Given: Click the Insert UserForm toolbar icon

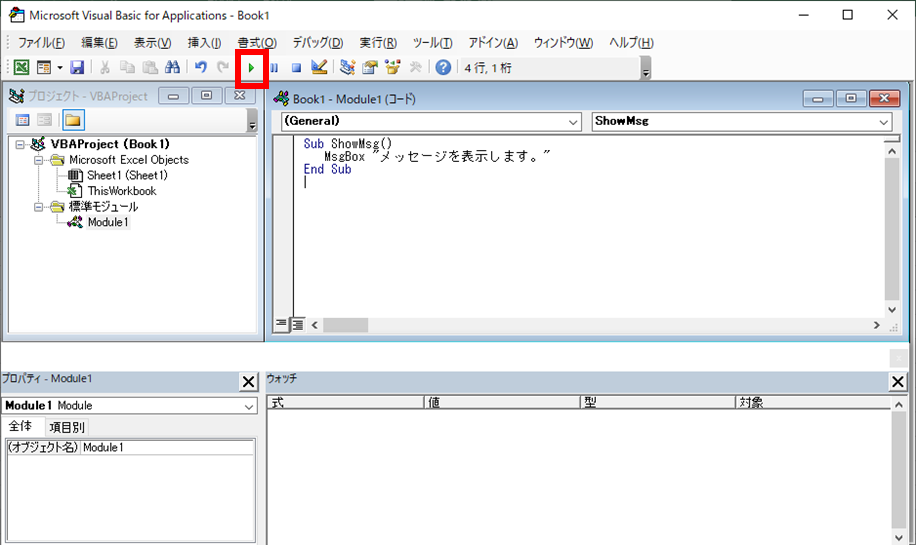Looking at the screenshot, I should pos(44,68).
